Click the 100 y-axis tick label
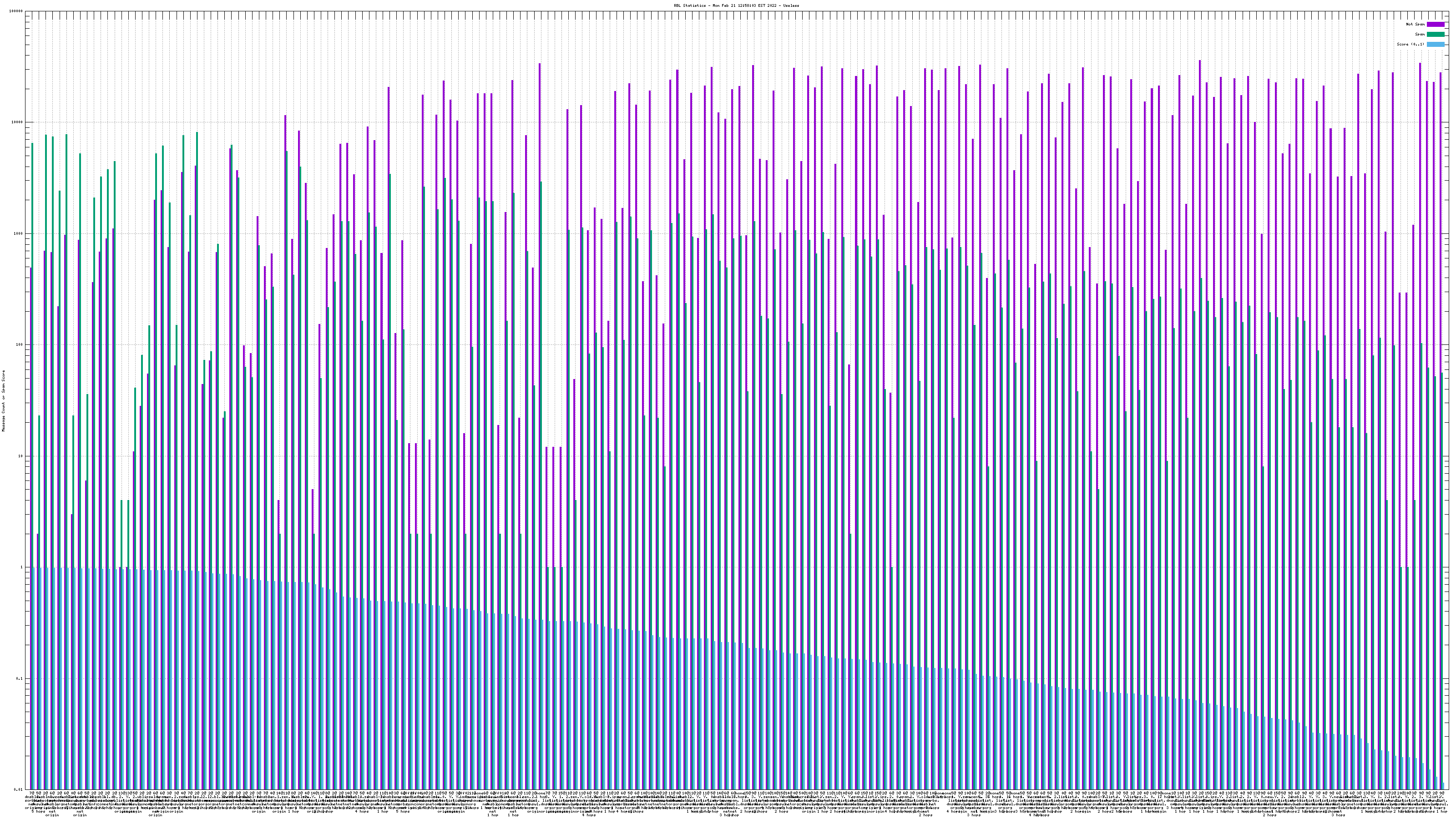 20,345
